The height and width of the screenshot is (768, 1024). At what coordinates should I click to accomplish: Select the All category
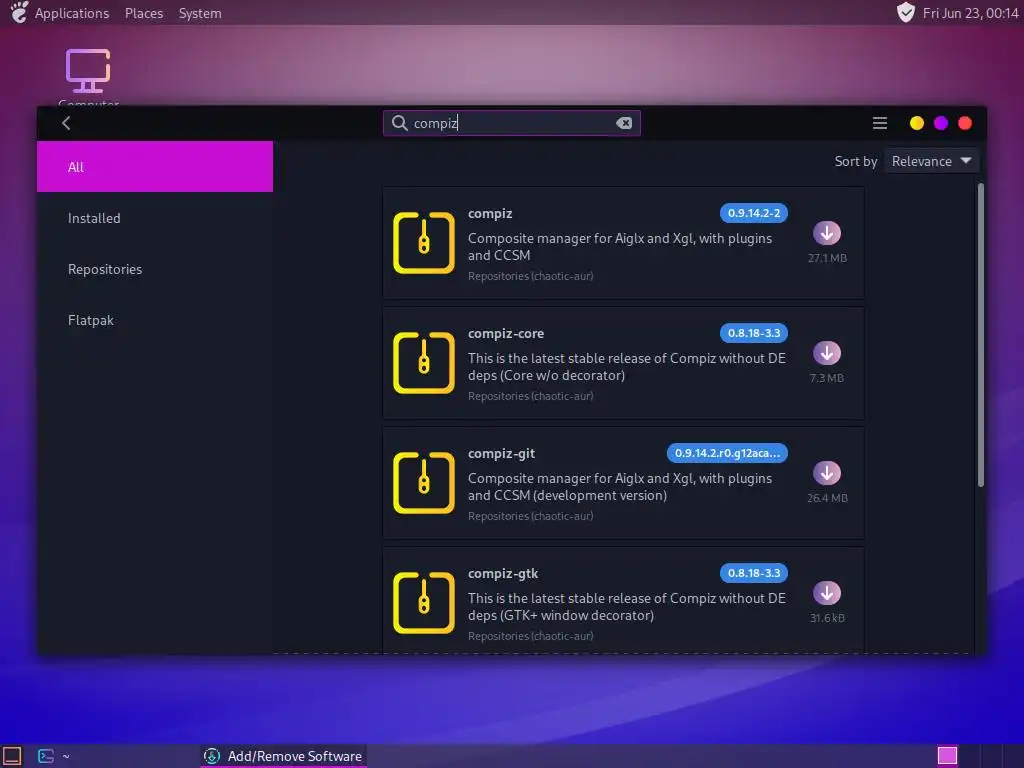(x=155, y=167)
